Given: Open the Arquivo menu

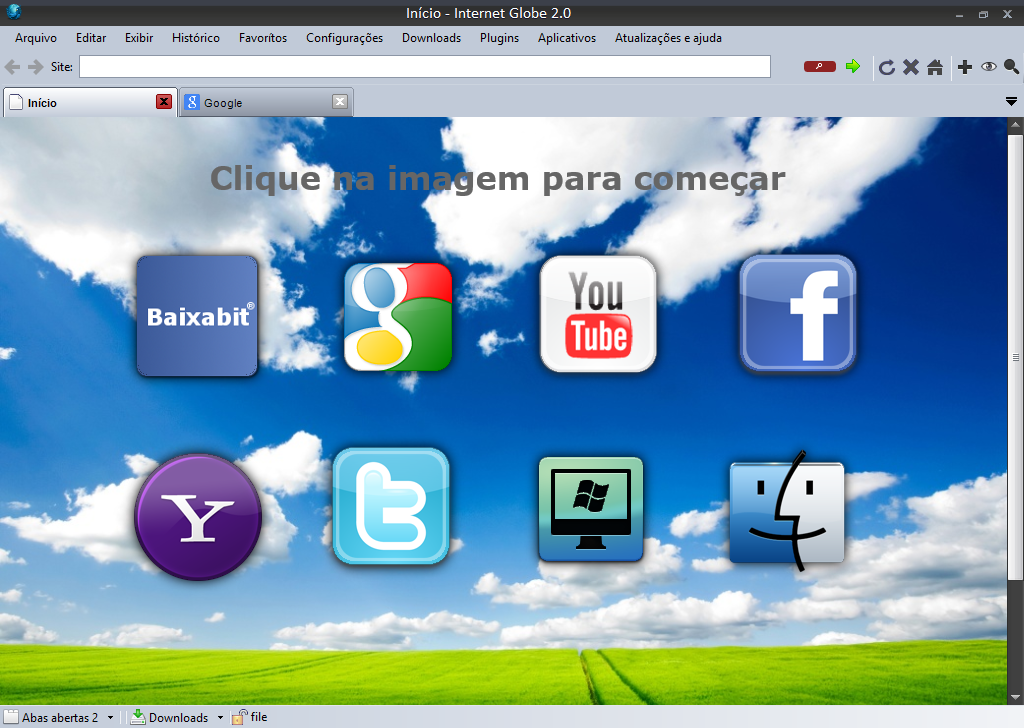Looking at the screenshot, I should click(x=35, y=38).
